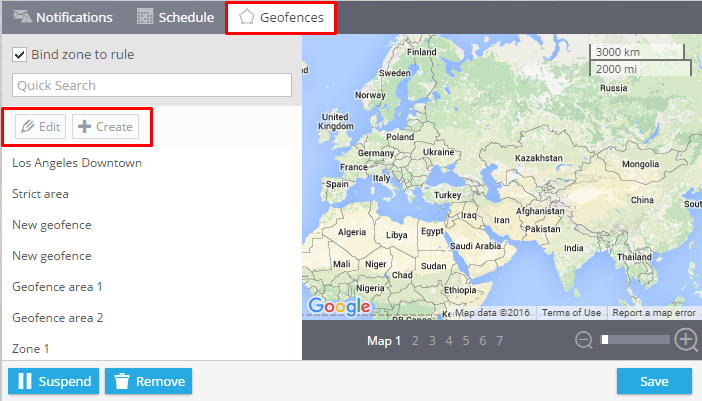Zoom in the map with plus magnifier
This screenshot has height=401, width=702.
[x=686, y=340]
